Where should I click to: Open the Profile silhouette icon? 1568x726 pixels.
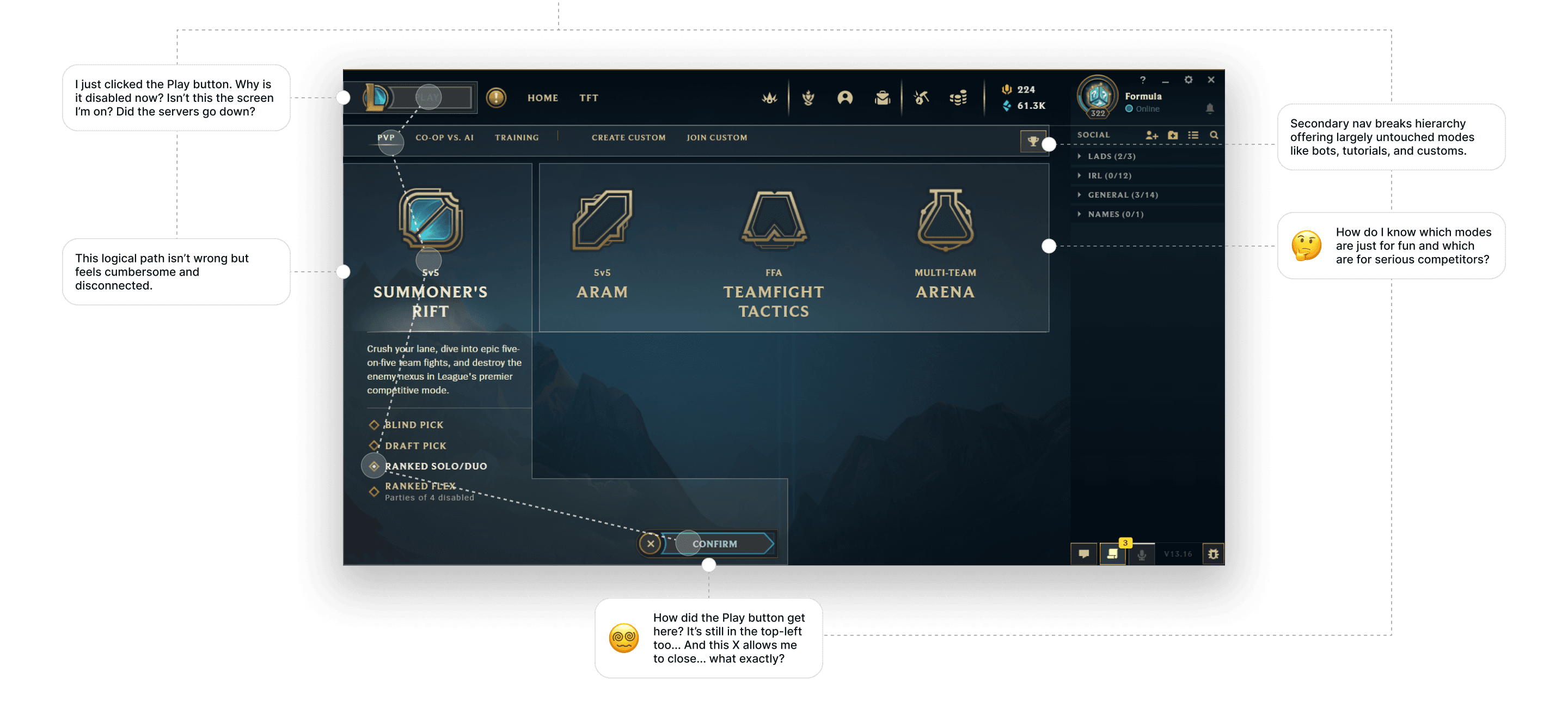coord(845,97)
